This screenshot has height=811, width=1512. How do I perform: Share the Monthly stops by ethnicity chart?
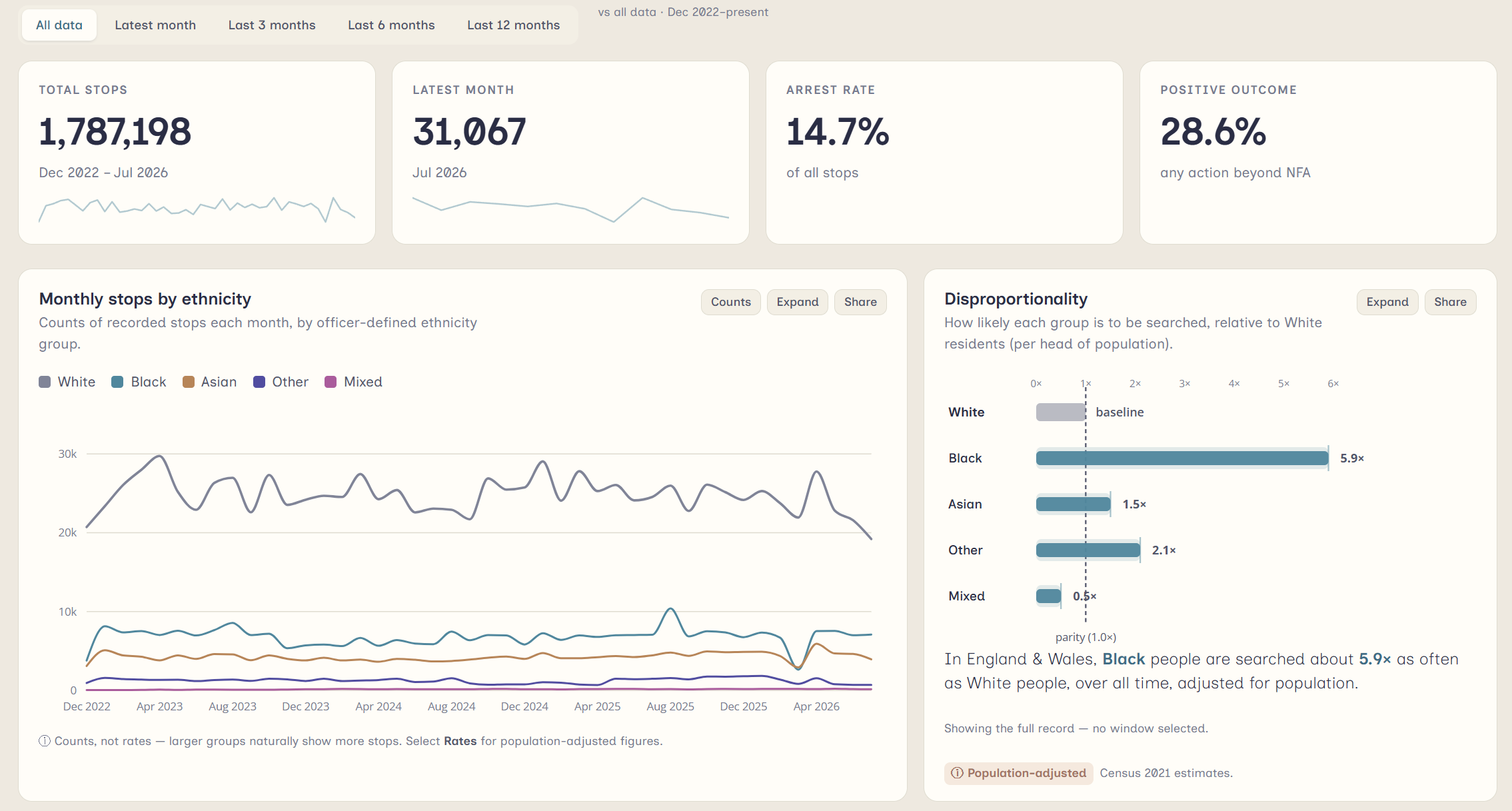[x=860, y=302]
